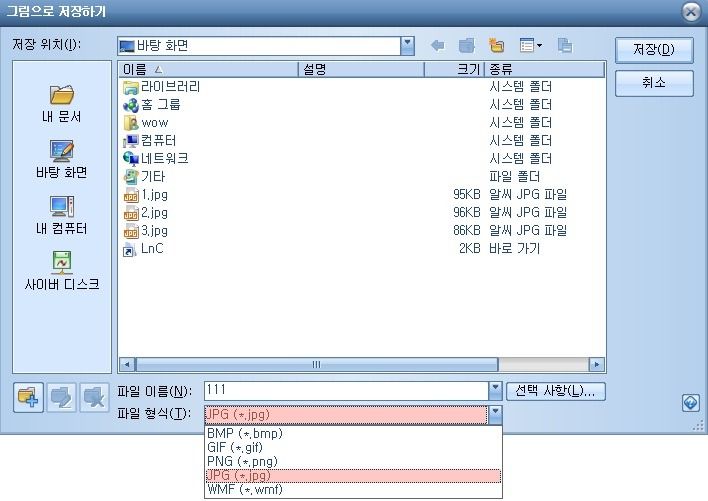708x501 pixels.
Task: Select the 기타 folder
Action: 144,176
